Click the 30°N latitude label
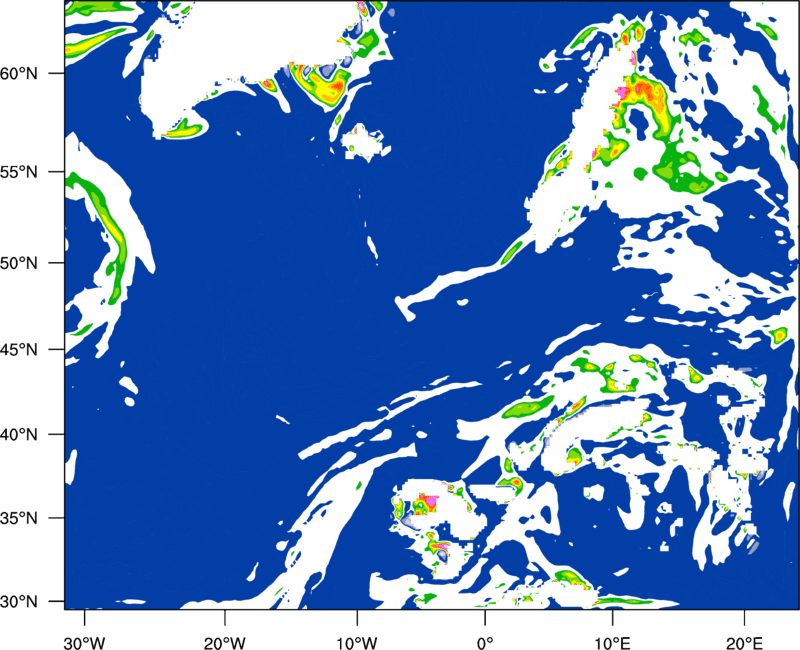 coord(19,602)
